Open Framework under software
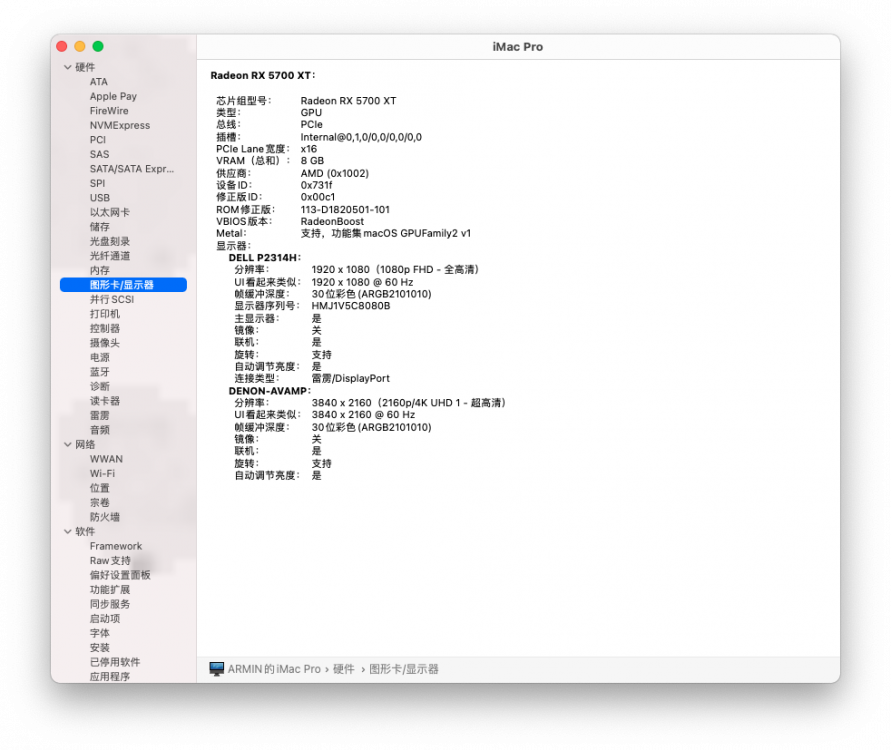This screenshot has height=750, width=891. (x=116, y=546)
